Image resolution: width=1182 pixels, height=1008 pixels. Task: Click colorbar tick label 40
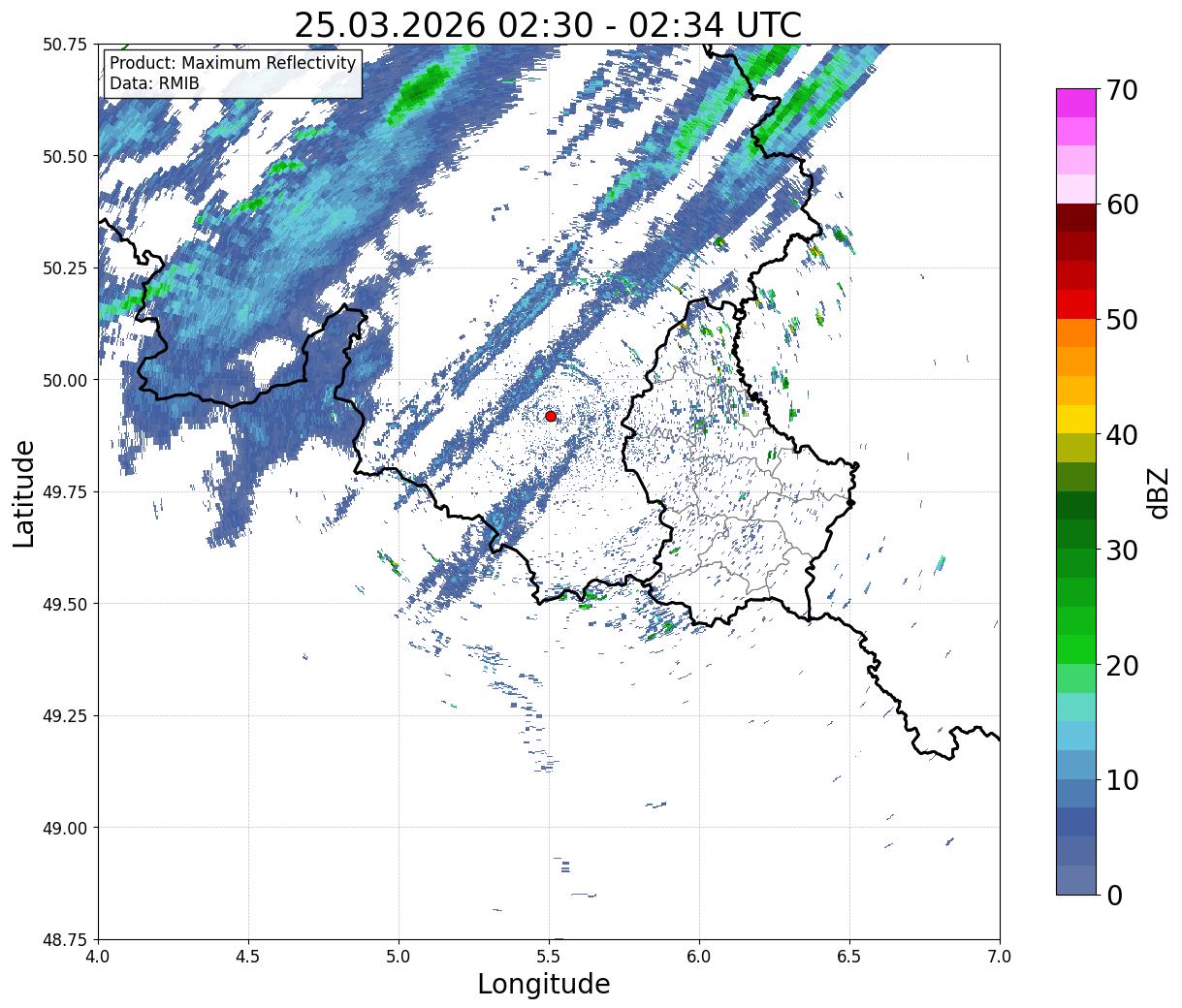click(x=1122, y=434)
